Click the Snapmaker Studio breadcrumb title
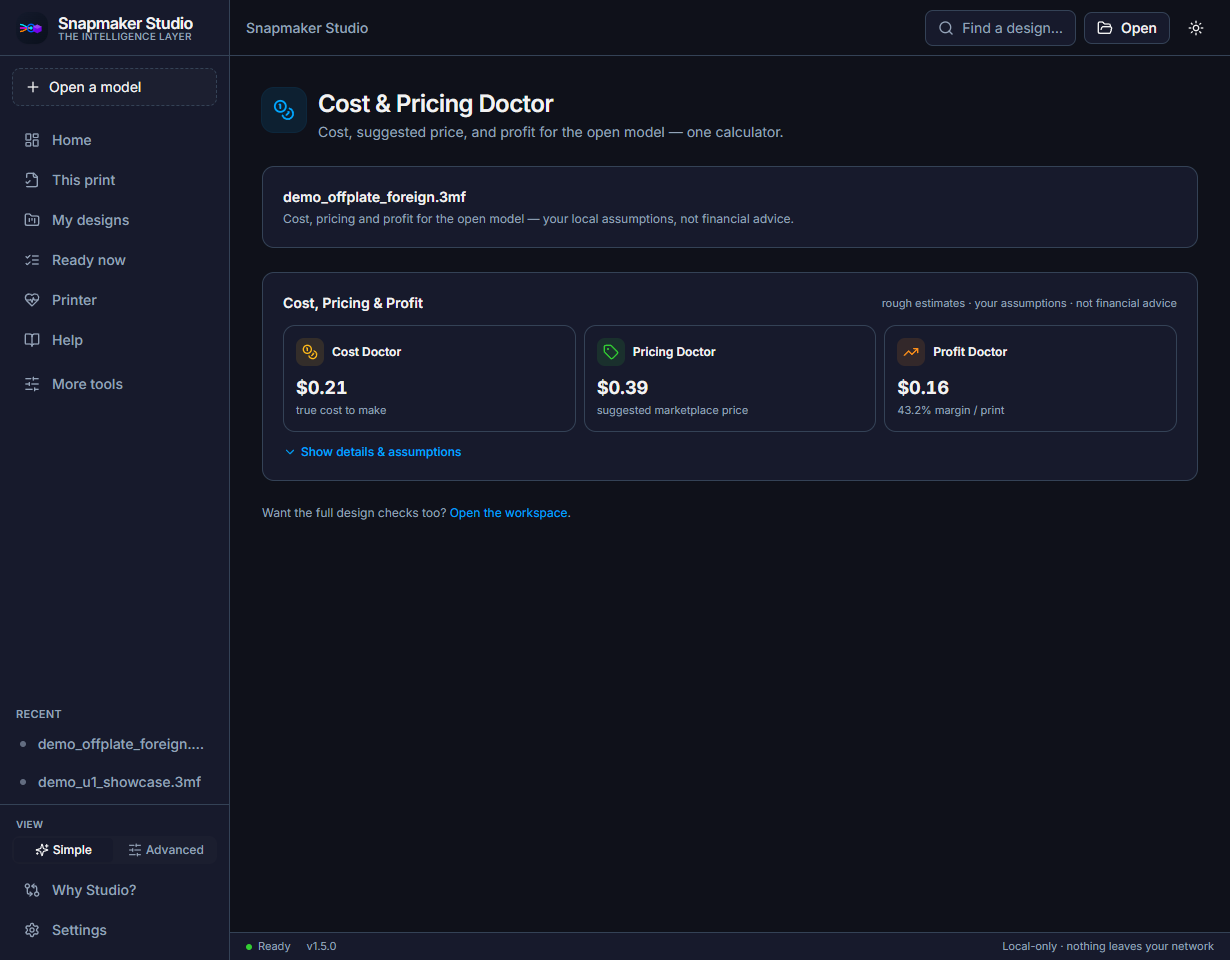1230x960 pixels. coord(307,28)
